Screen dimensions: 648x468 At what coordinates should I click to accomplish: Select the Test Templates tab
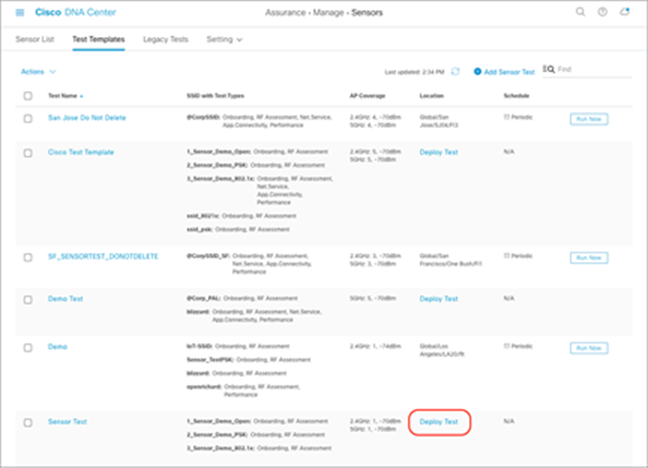(x=98, y=39)
